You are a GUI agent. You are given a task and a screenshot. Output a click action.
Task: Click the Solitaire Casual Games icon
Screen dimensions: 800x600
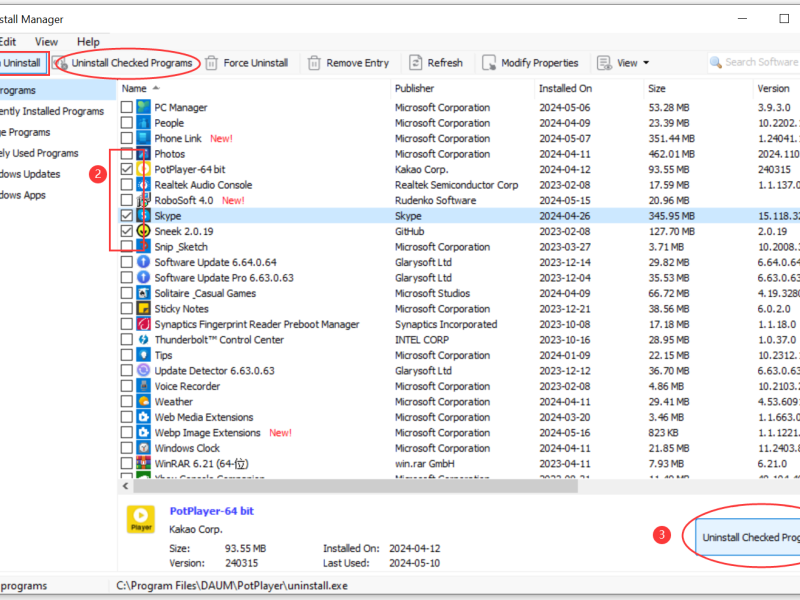[x=143, y=293]
